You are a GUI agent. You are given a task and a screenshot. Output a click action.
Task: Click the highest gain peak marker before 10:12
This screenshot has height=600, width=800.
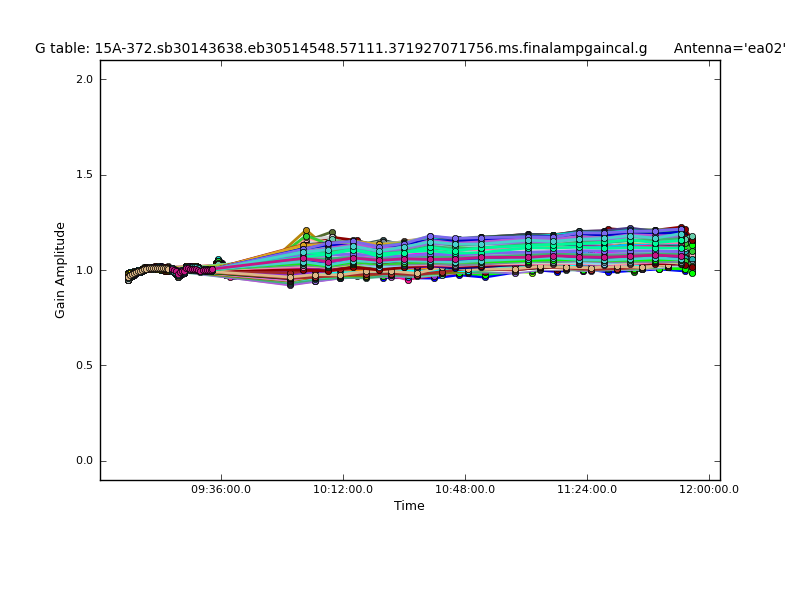(306, 231)
